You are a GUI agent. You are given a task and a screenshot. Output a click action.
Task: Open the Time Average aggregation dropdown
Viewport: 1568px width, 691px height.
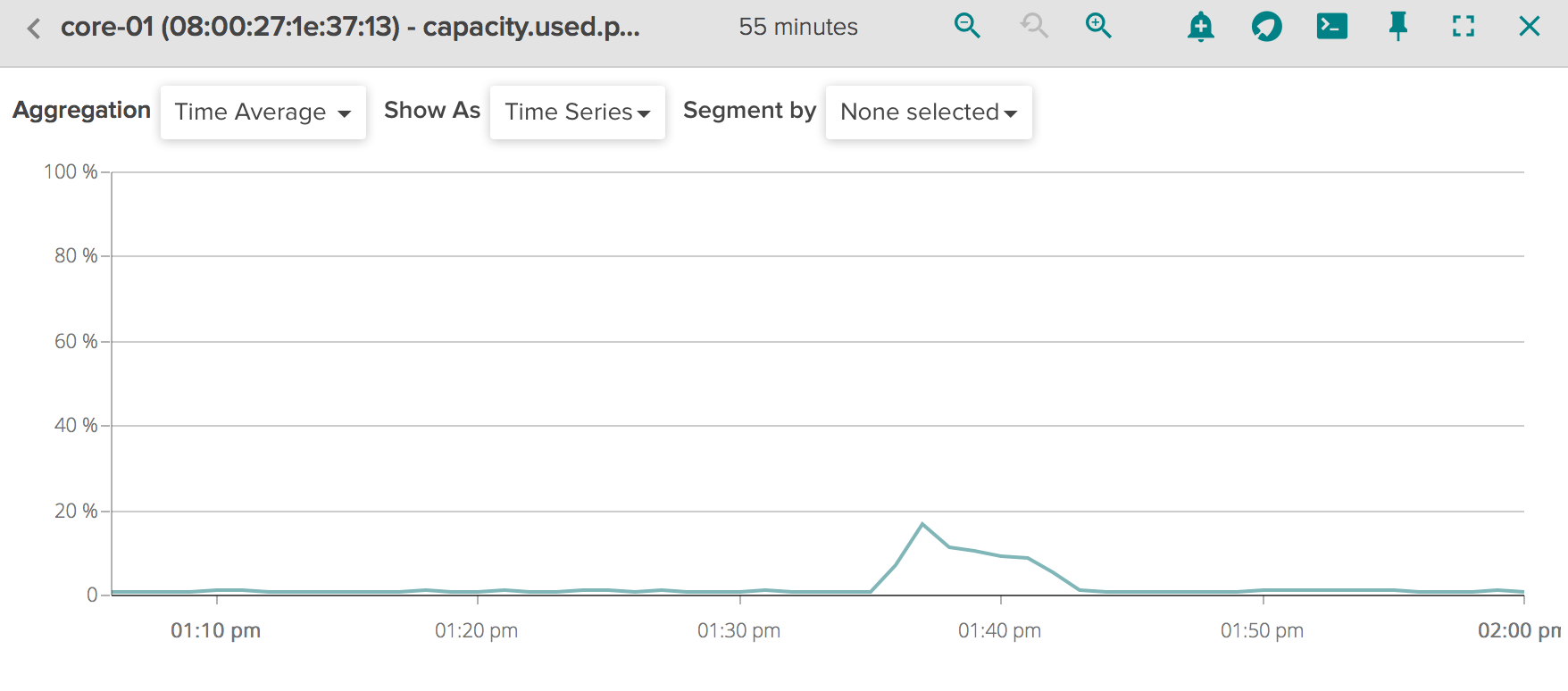263,112
